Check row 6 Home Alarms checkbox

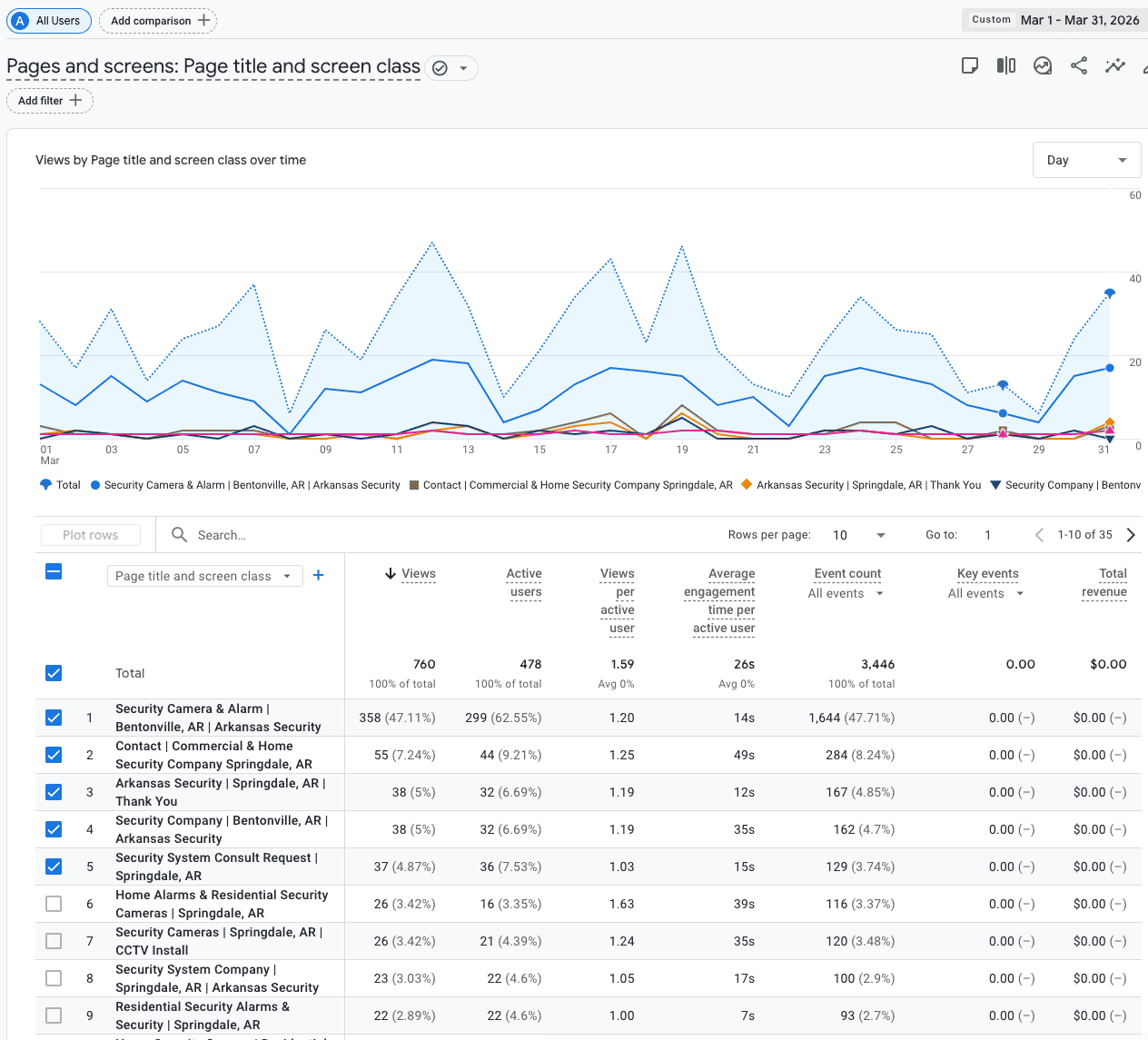point(54,904)
